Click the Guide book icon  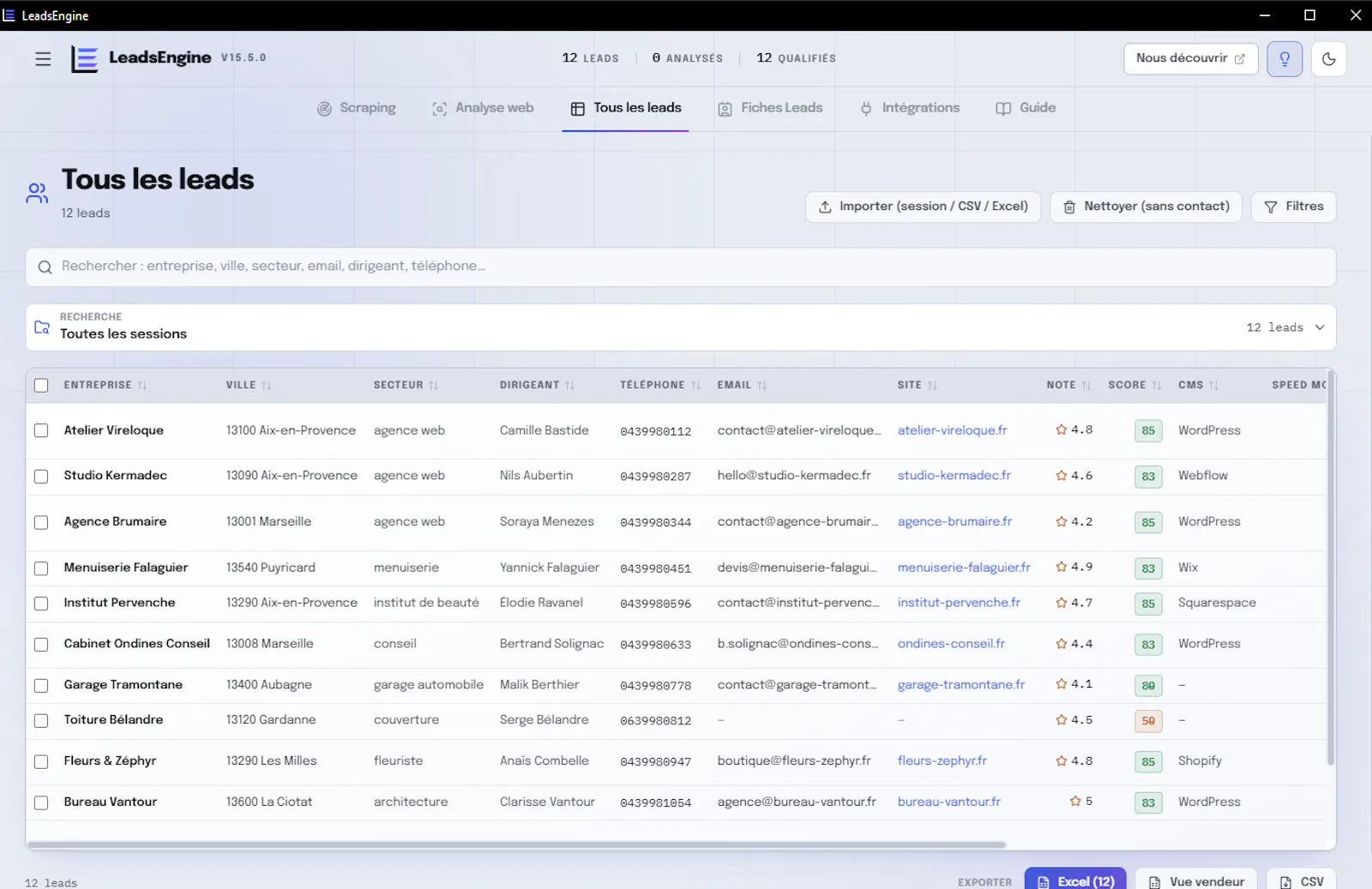pos(1003,109)
